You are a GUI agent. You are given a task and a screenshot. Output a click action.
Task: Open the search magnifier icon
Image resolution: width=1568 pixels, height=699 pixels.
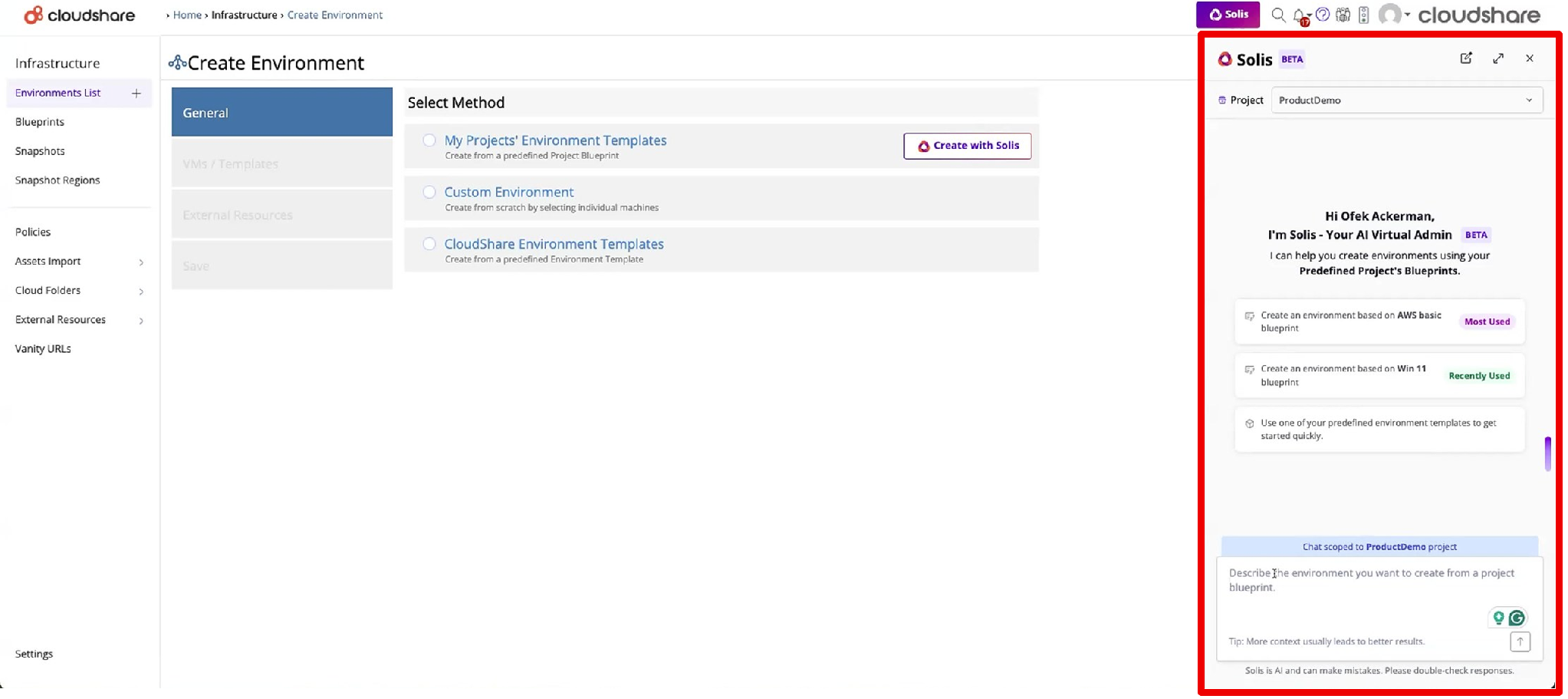tap(1278, 15)
